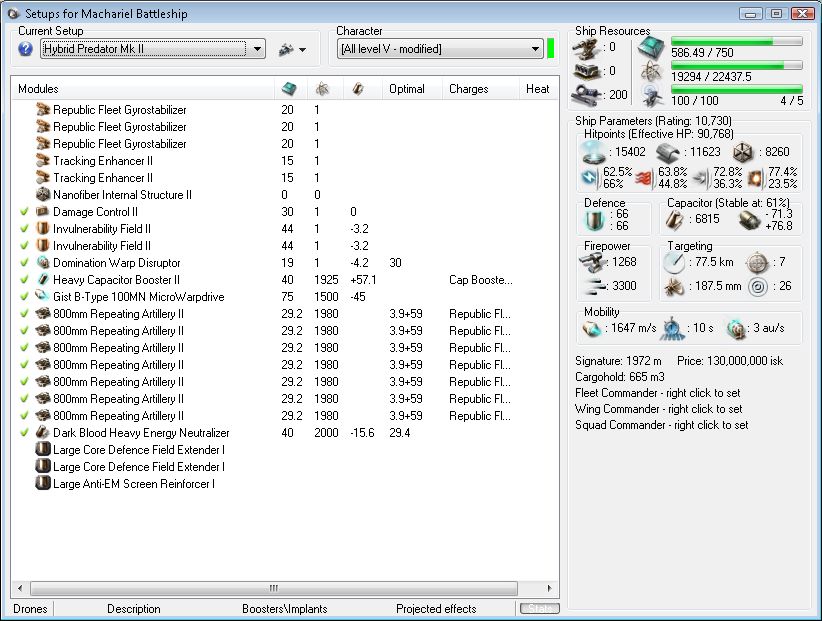Click the align time icon showing 10 s
The image size is (822, 621).
tap(672, 329)
